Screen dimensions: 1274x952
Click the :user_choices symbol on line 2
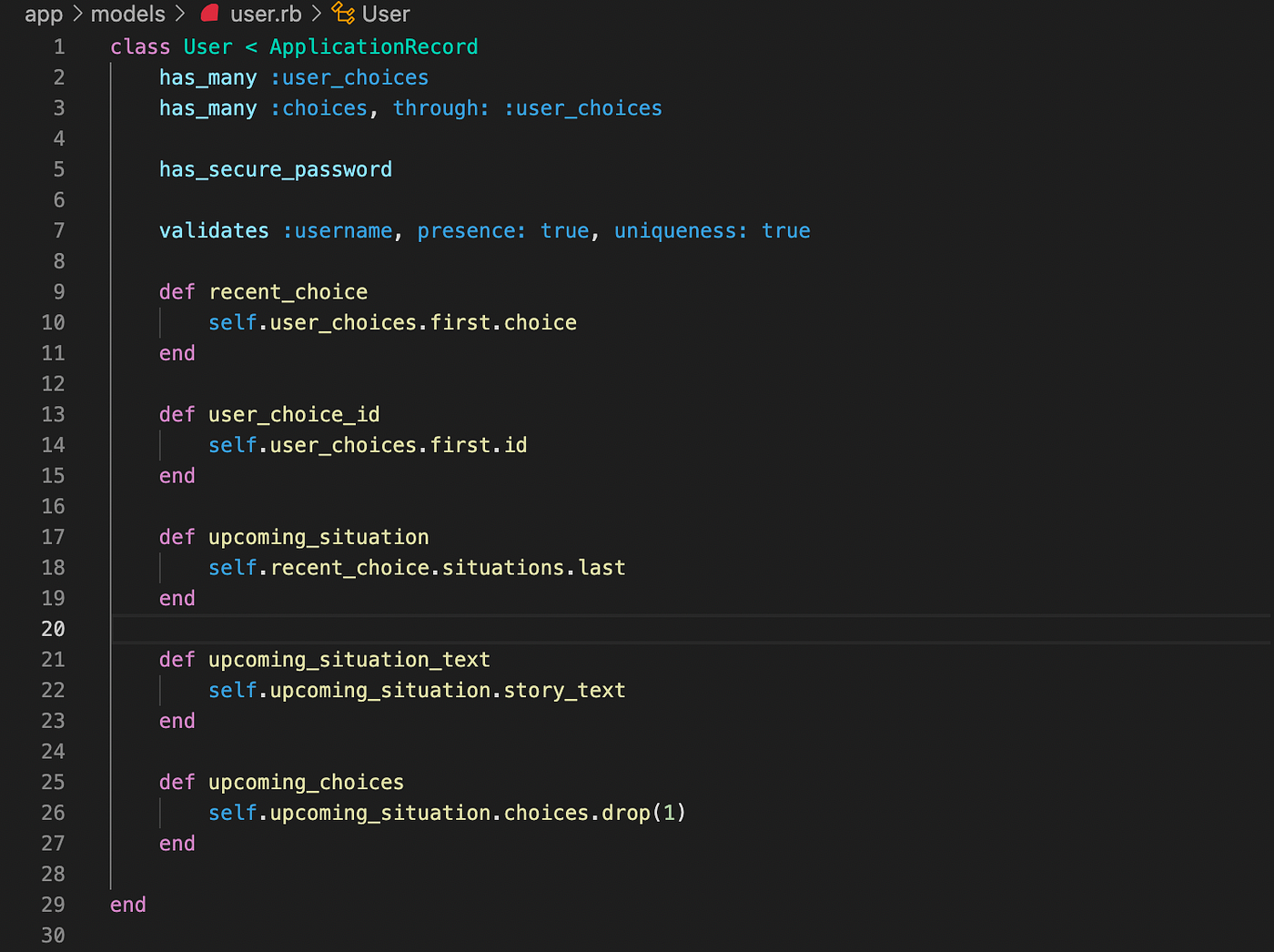(349, 77)
